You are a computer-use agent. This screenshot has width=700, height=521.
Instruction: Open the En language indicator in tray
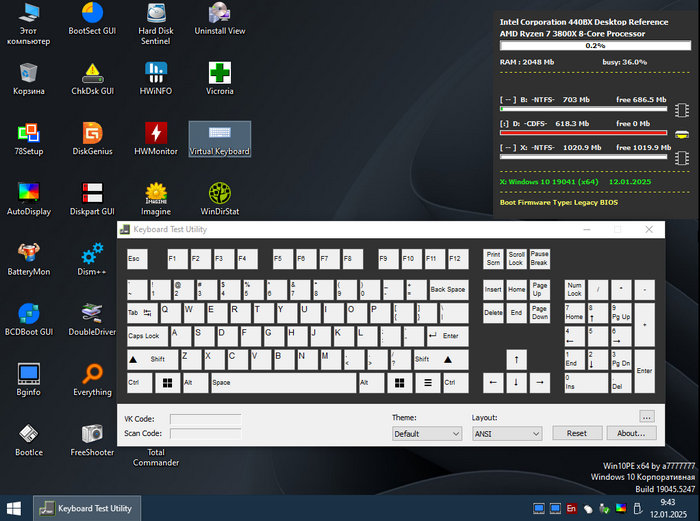point(571,508)
